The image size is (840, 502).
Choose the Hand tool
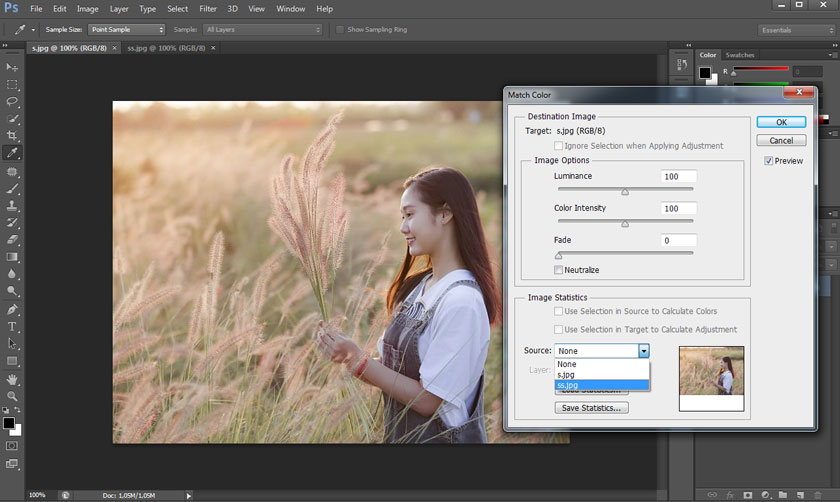12,379
